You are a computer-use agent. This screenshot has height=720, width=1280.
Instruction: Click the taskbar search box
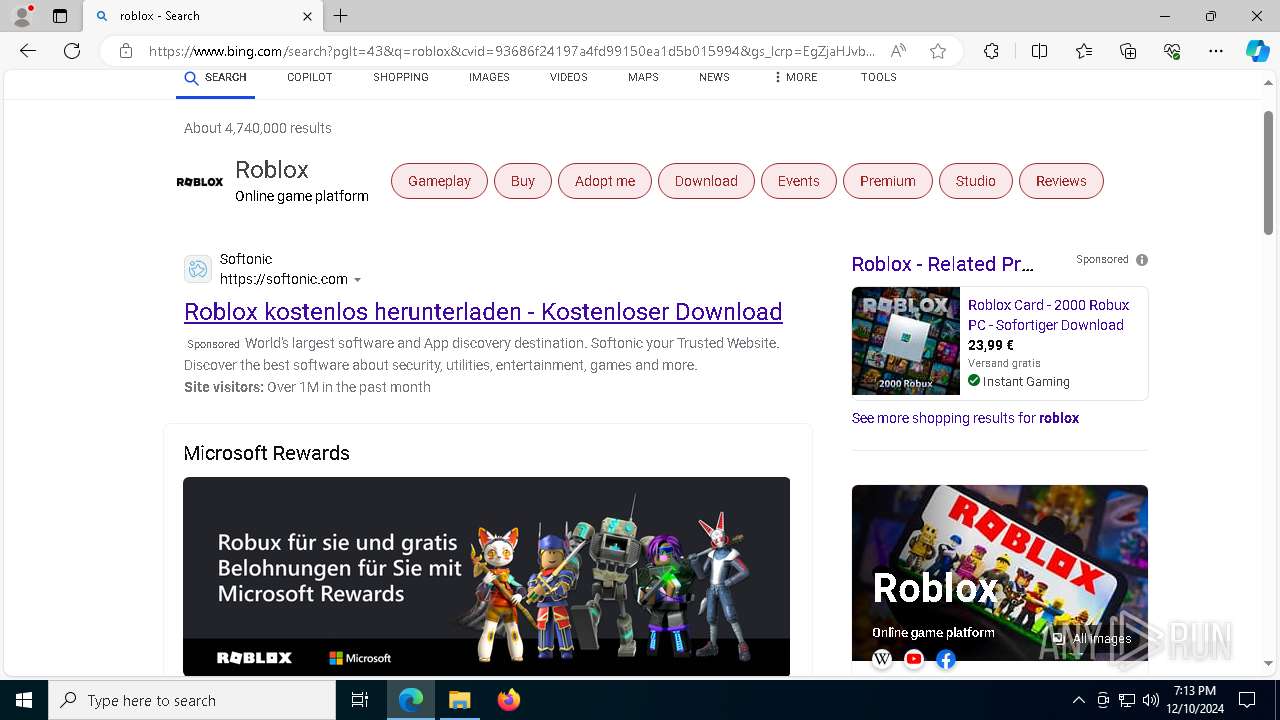point(192,700)
